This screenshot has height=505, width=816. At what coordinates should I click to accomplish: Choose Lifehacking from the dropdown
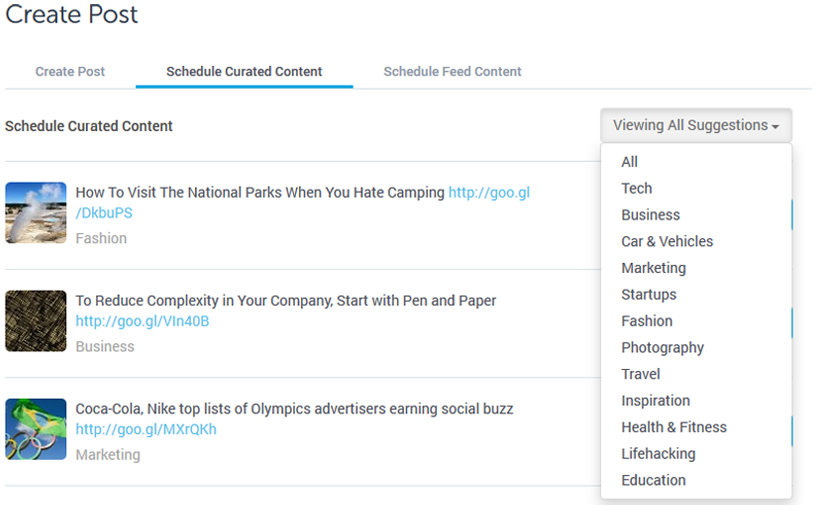[x=658, y=453]
